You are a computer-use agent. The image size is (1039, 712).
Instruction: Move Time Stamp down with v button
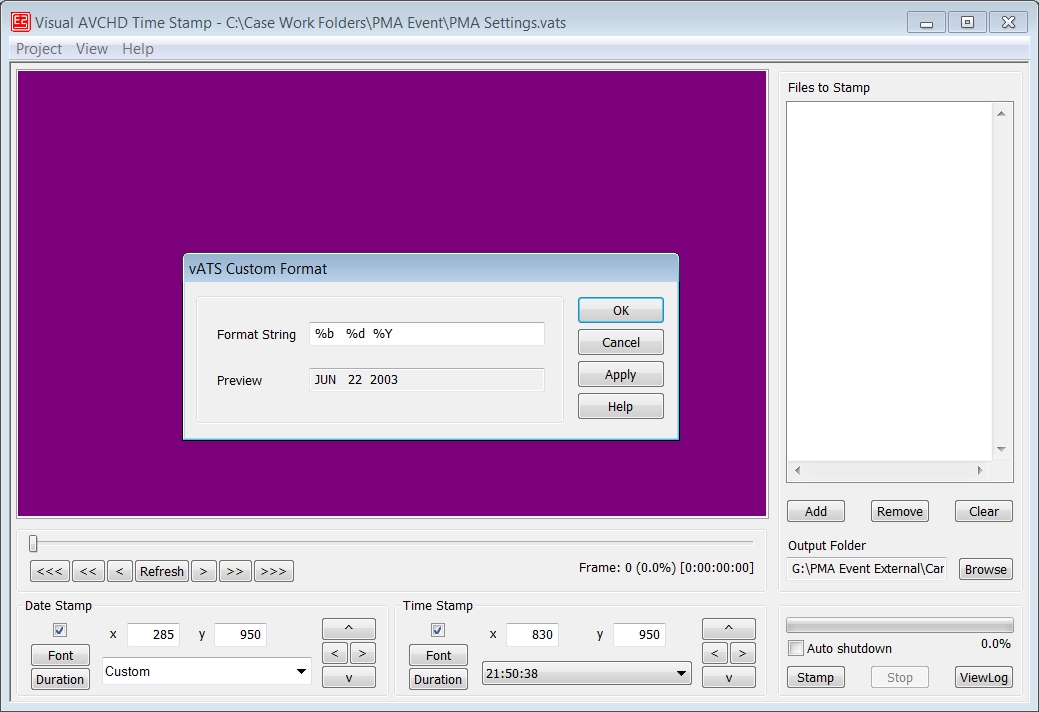[729, 678]
